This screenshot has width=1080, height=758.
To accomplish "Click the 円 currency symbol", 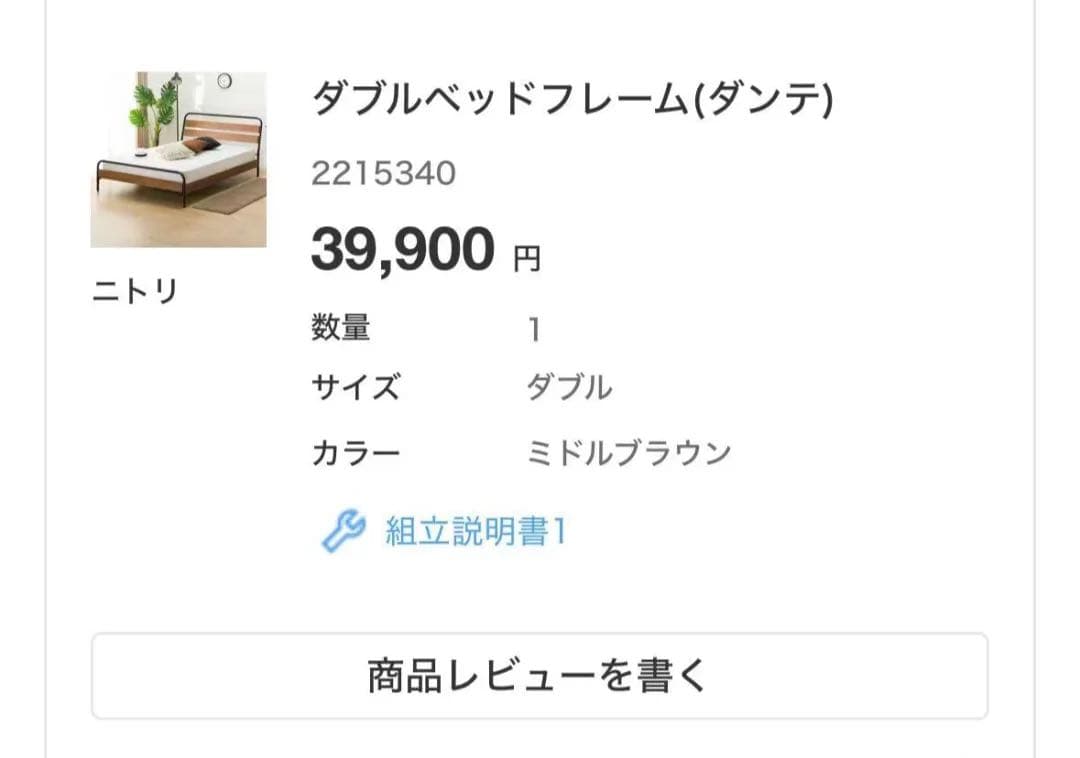I will [526, 260].
